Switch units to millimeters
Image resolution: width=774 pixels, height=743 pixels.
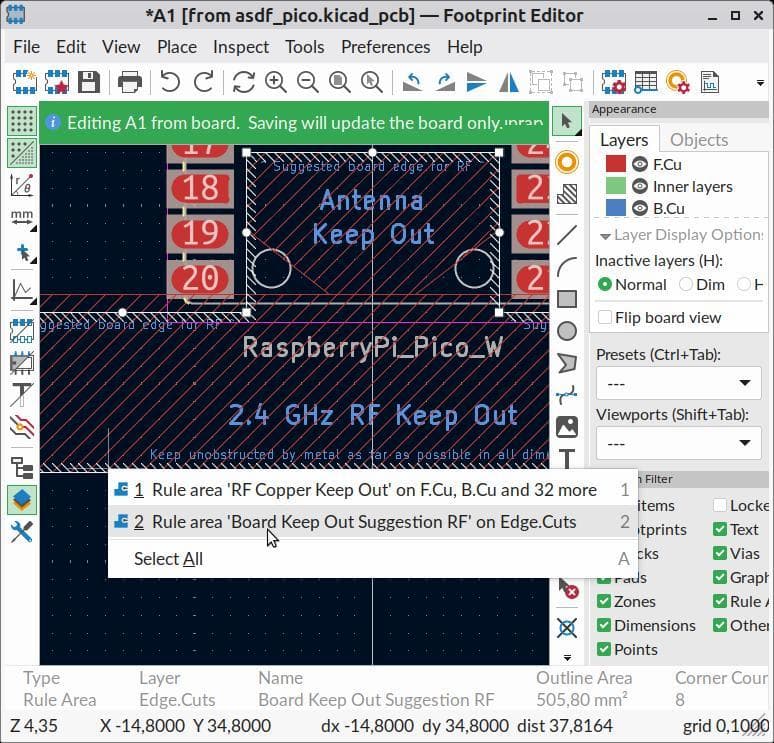pyautogui.click(x=22, y=218)
